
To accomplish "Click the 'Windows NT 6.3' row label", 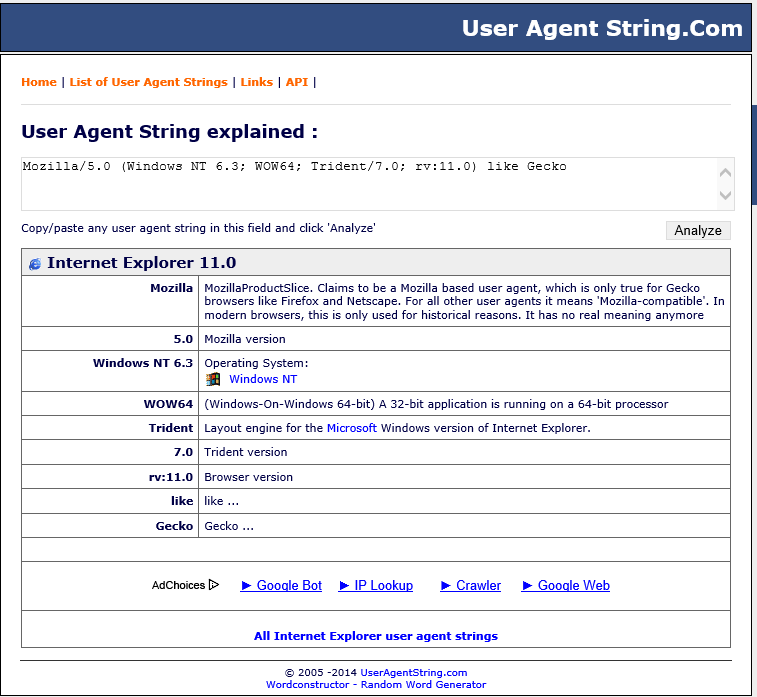I will (x=143, y=363).
